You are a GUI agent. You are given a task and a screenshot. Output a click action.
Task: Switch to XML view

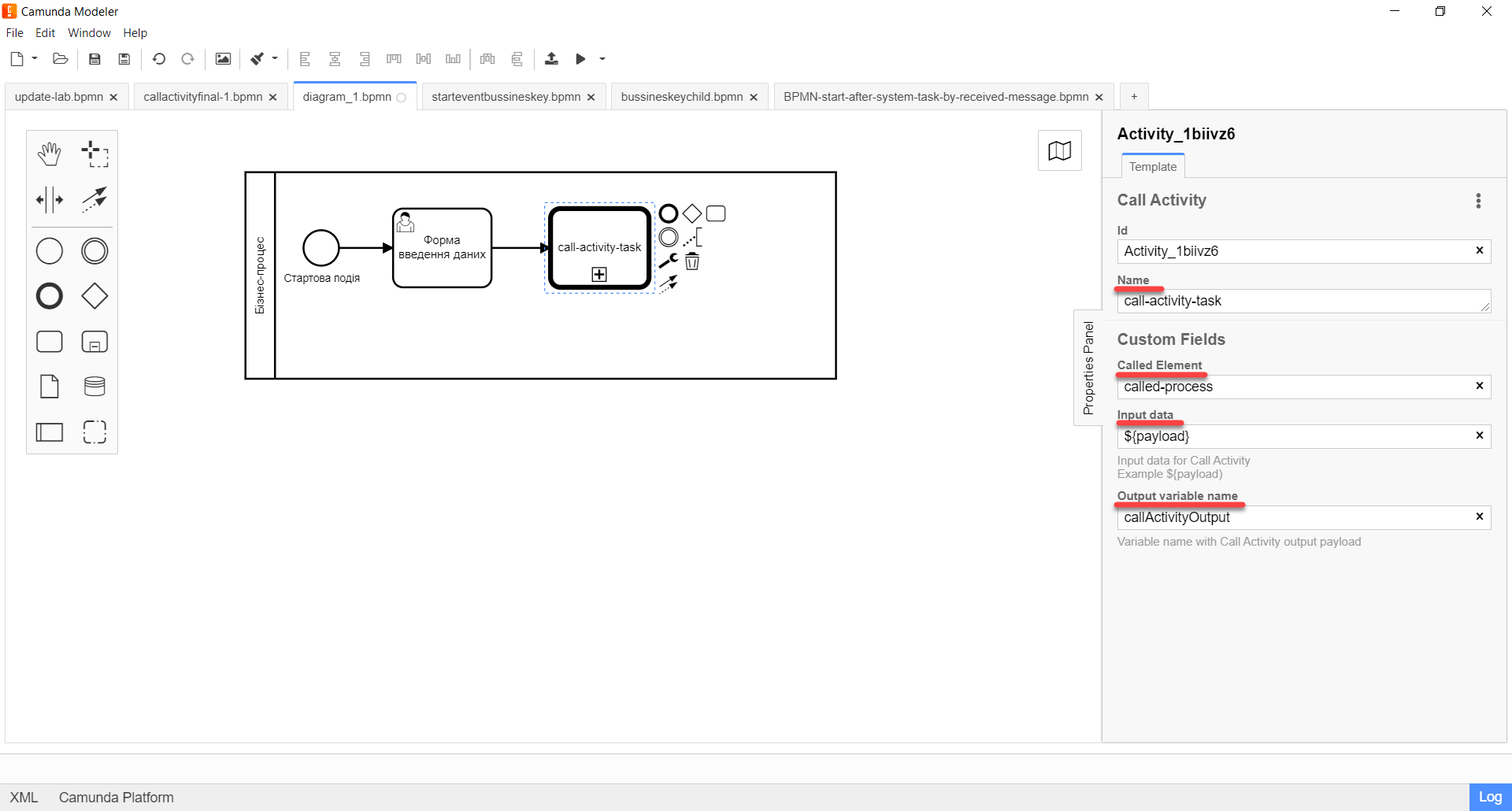coord(24,798)
